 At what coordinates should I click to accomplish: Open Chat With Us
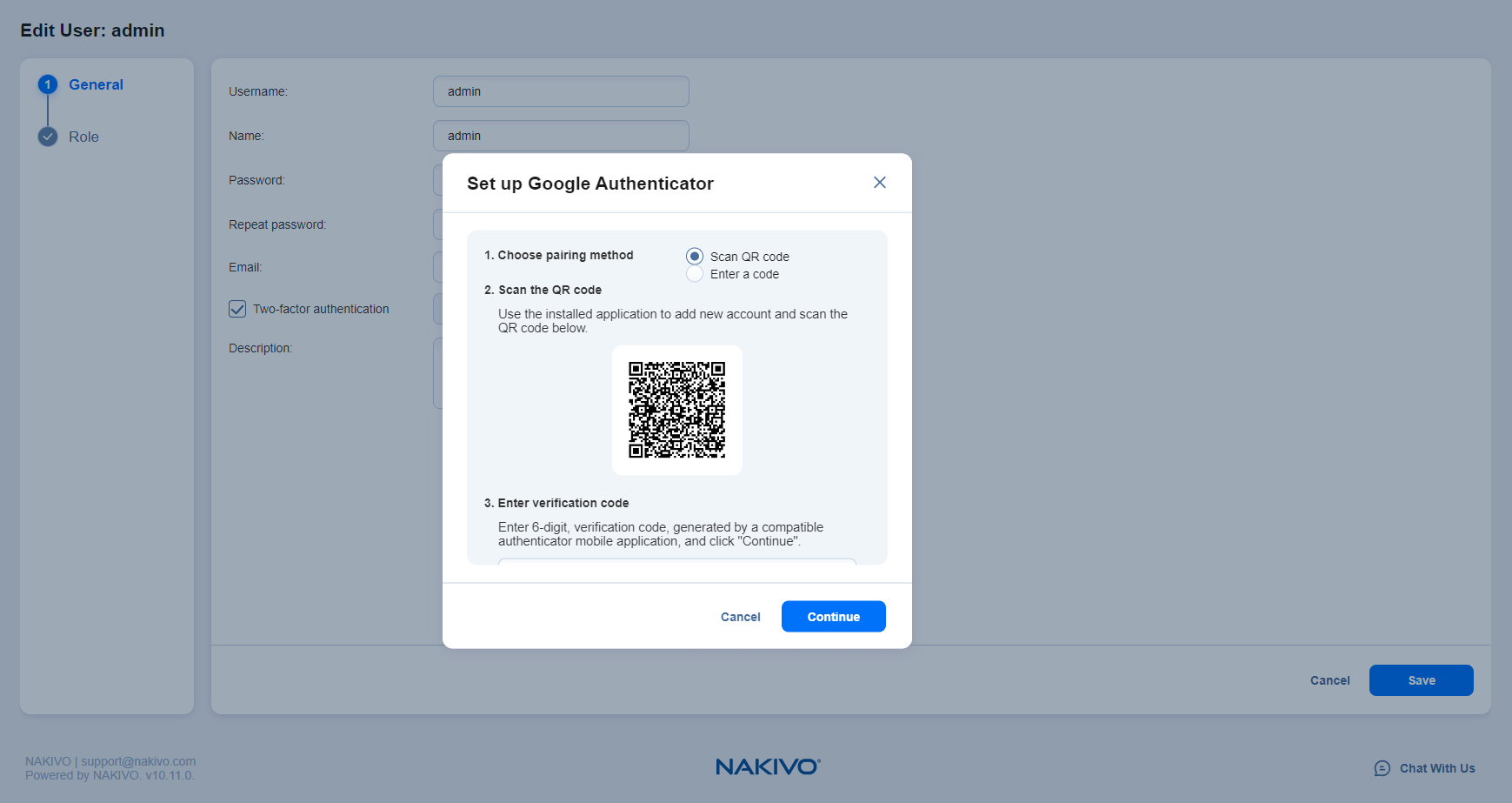pyautogui.click(x=1436, y=768)
